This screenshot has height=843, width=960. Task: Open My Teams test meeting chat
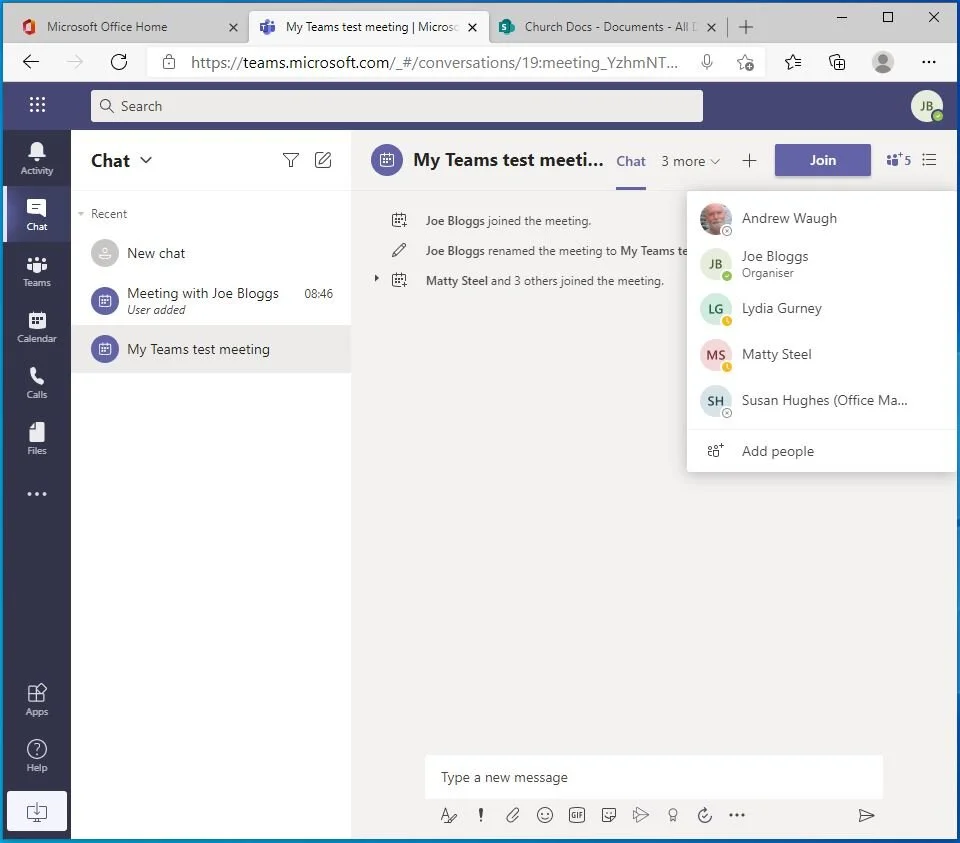(211, 349)
